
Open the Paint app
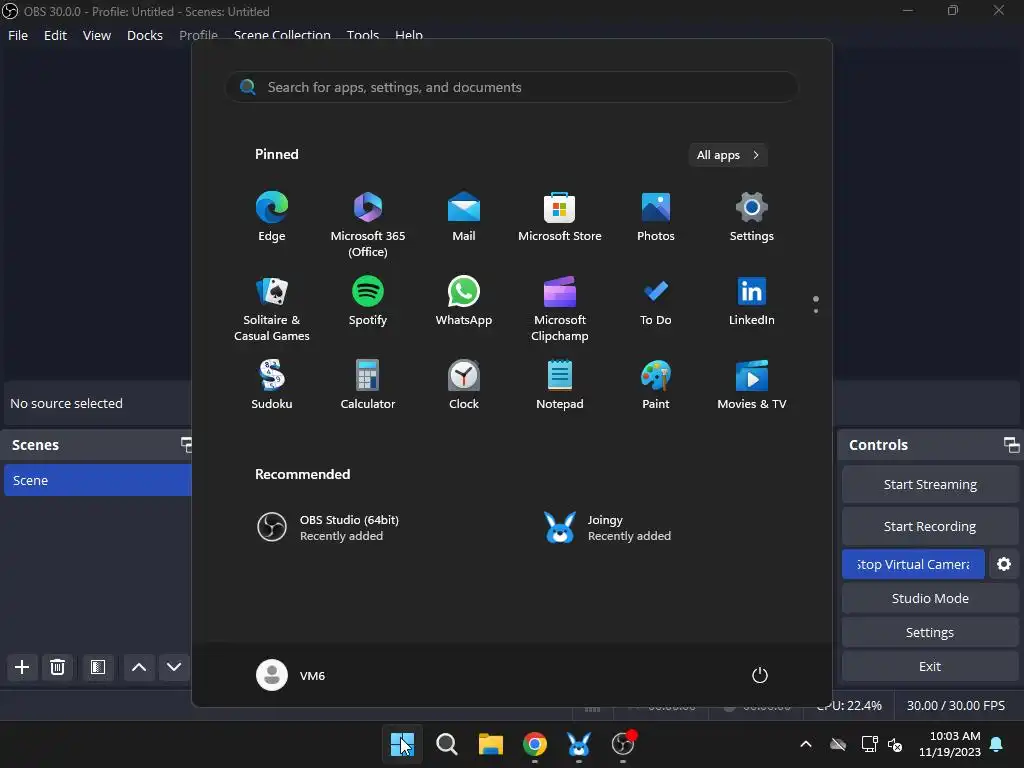pyautogui.click(x=656, y=385)
